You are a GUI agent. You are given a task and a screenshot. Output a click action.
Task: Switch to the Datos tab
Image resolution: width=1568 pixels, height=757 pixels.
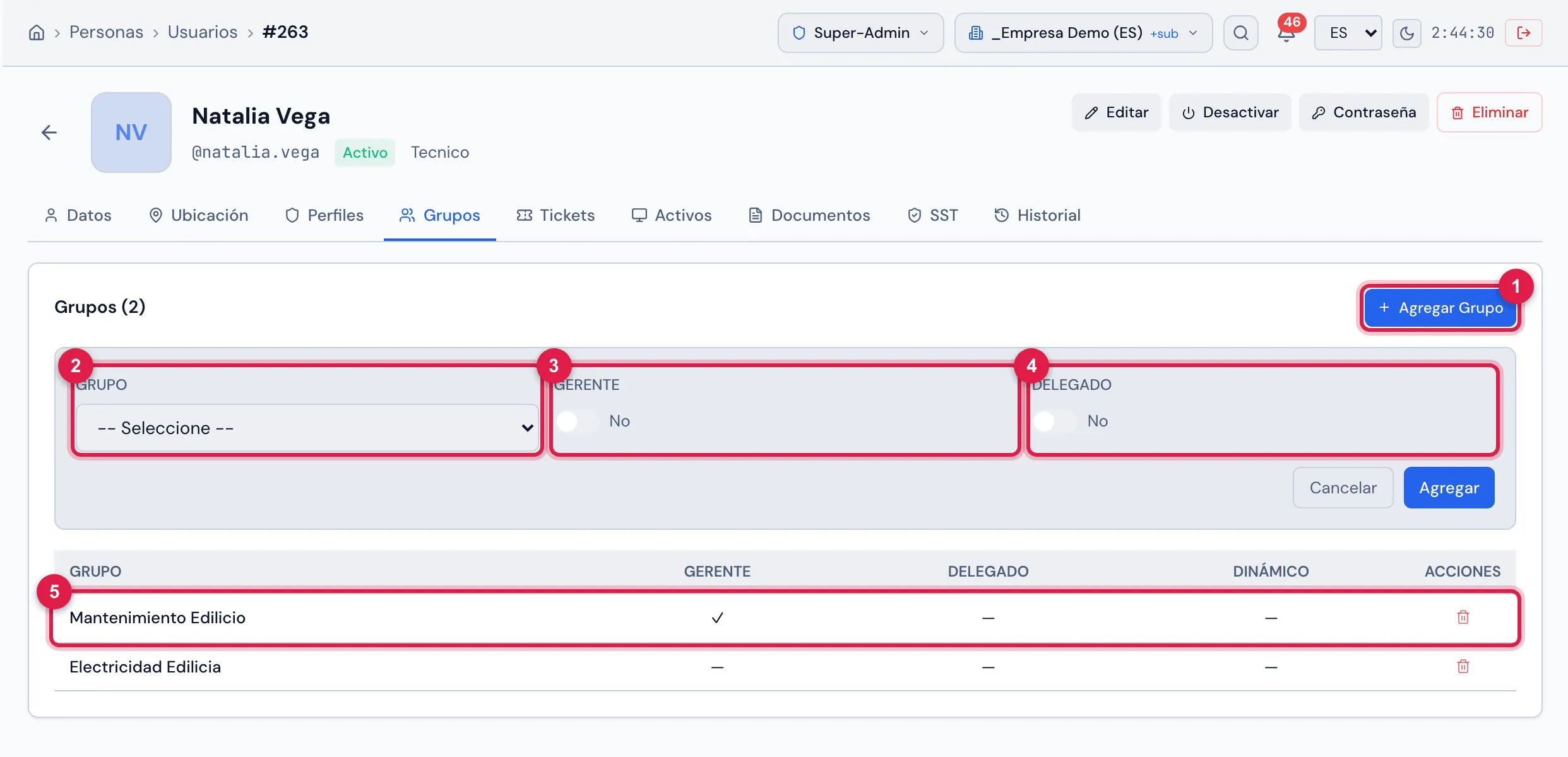78,215
